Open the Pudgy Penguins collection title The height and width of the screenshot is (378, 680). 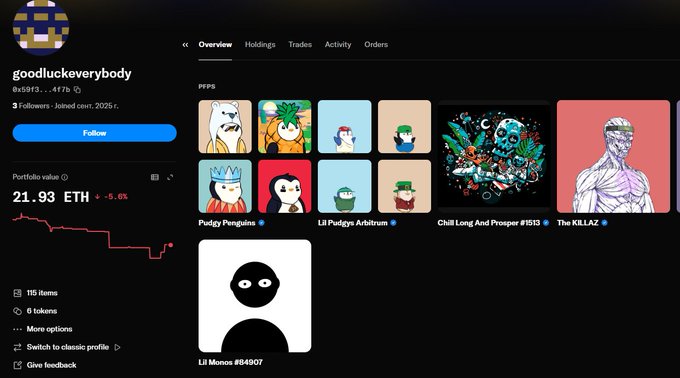pyautogui.click(x=227, y=223)
